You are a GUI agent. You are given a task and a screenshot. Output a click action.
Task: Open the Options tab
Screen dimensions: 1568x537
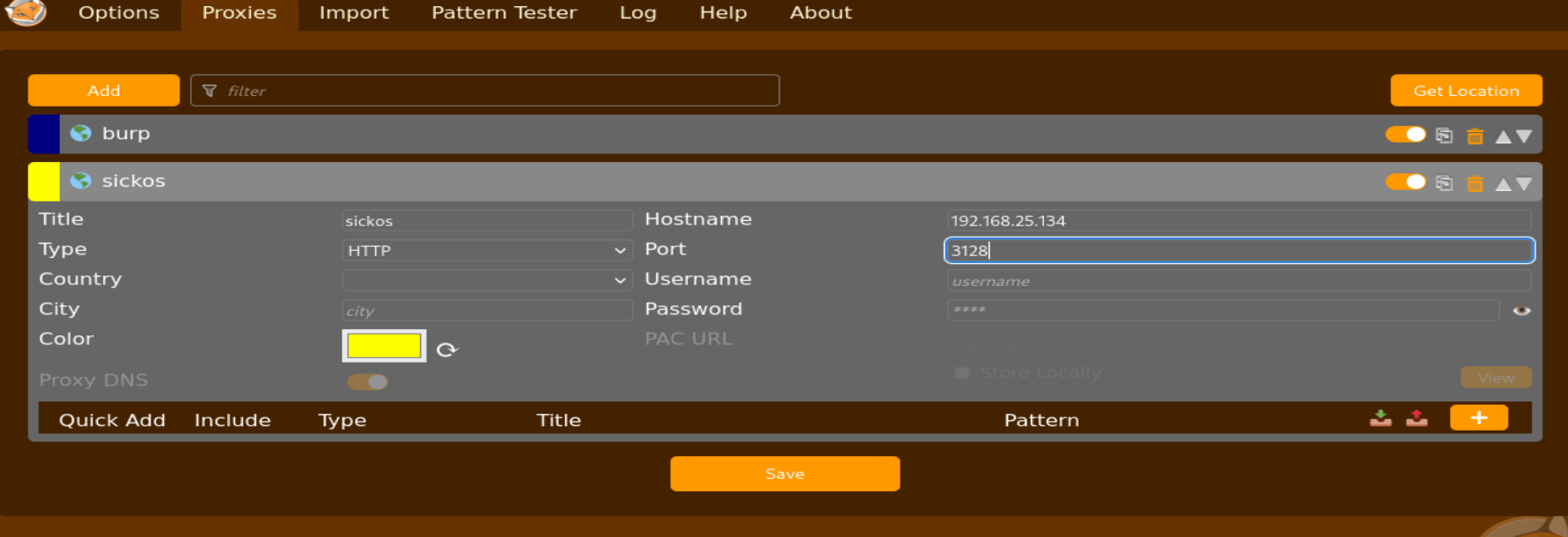click(x=119, y=12)
